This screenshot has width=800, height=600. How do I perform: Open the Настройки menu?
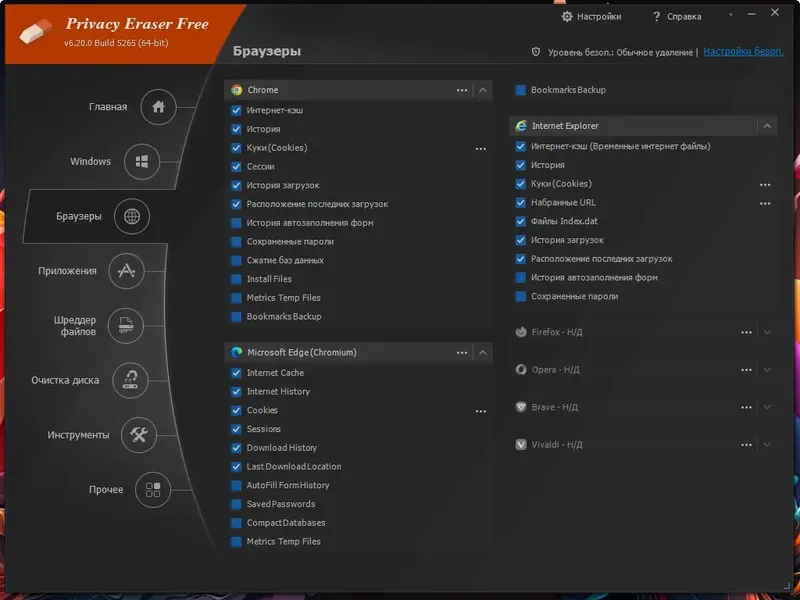click(x=593, y=16)
